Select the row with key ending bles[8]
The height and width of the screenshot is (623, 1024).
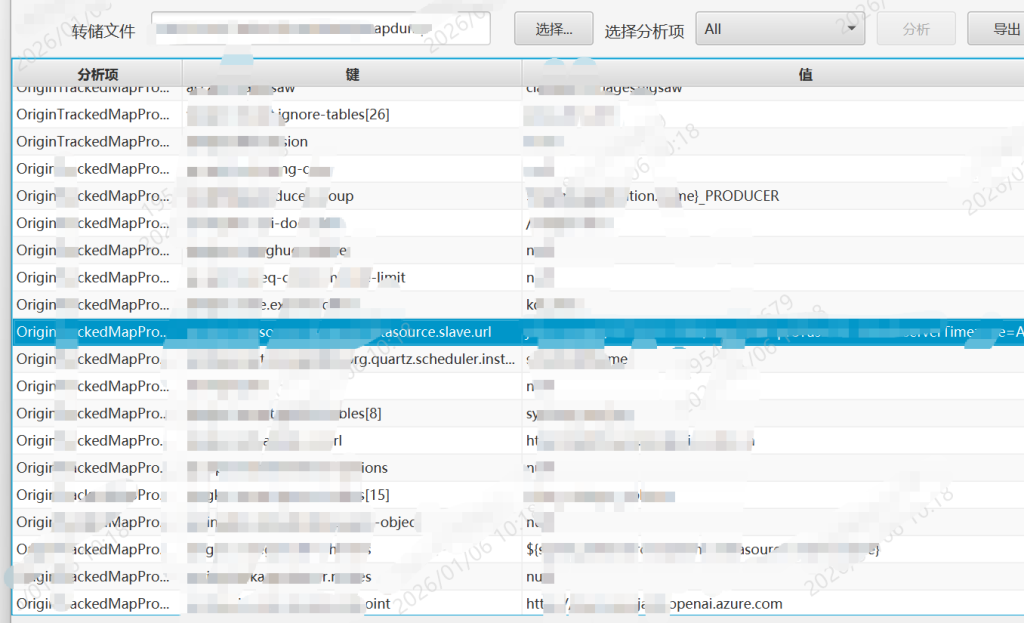coord(350,413)
